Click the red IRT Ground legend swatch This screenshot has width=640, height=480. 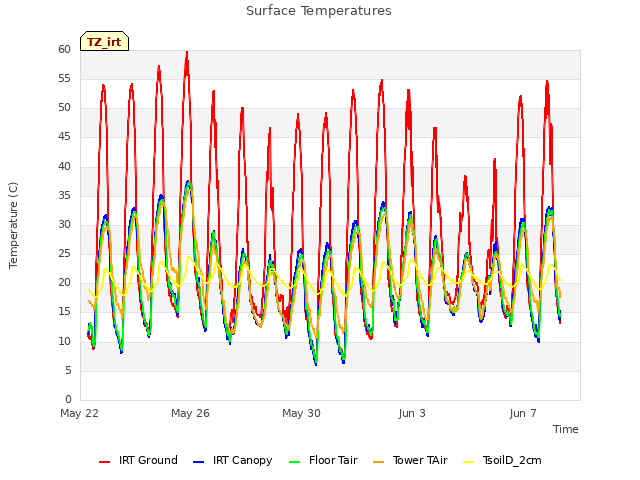(104, 462)
